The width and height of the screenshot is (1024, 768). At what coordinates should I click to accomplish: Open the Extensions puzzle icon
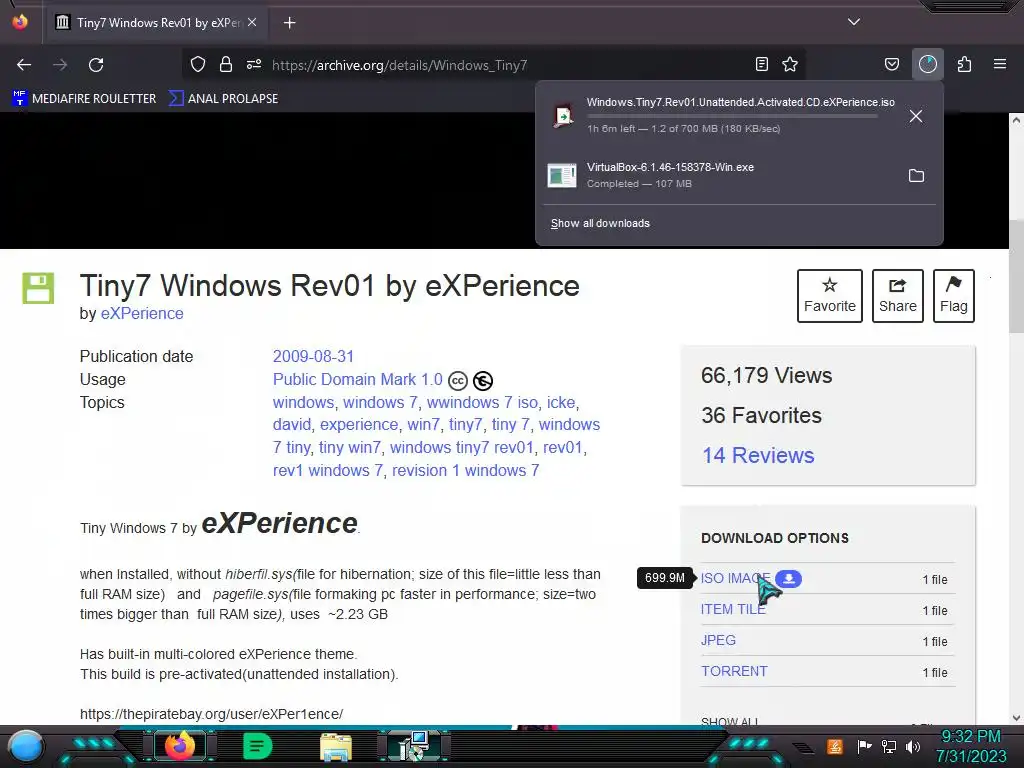tap(964, 64)
